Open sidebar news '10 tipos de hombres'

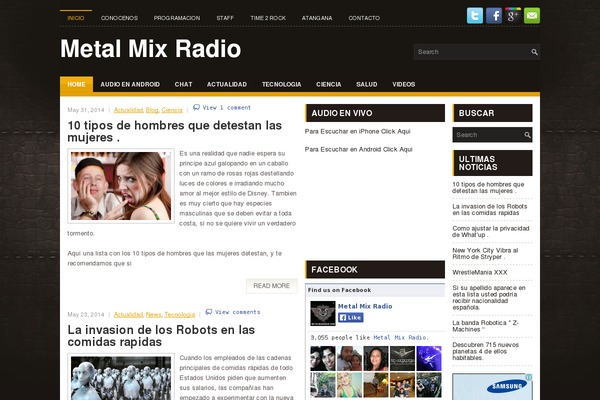coord(488,188)
